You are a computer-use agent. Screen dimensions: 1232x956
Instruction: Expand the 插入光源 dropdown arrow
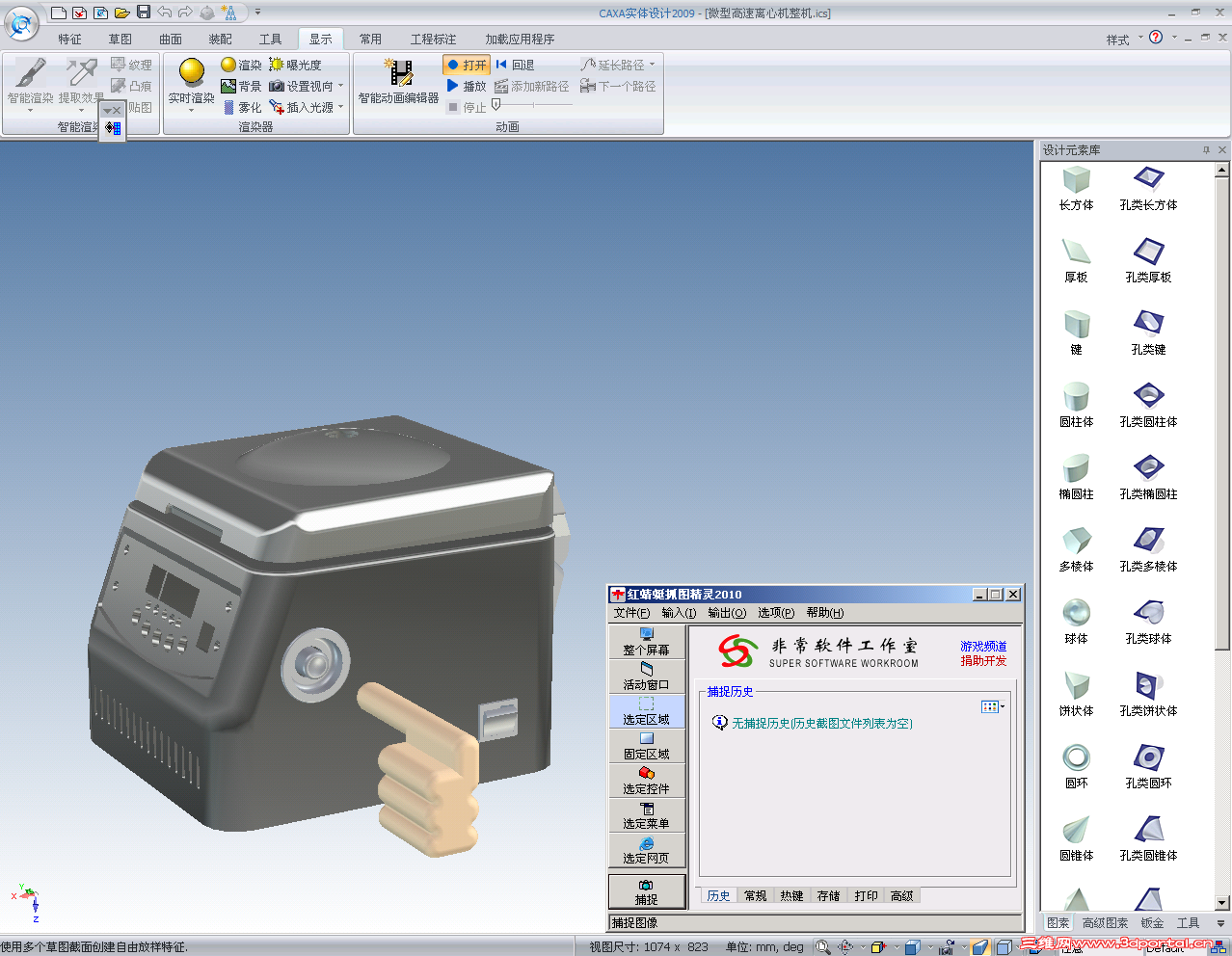[x=340, y=108]
